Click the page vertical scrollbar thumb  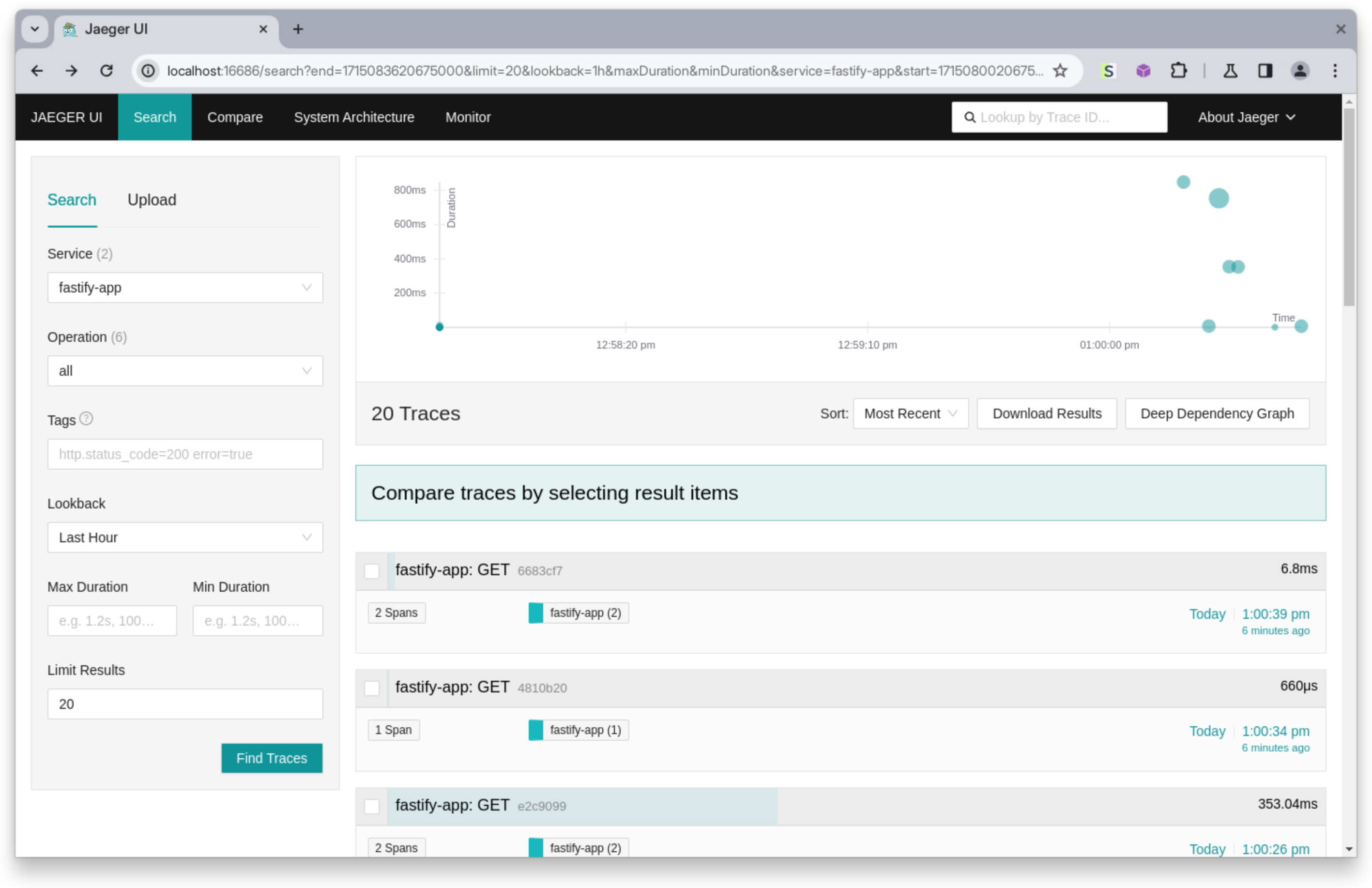tap(1349, 208)
